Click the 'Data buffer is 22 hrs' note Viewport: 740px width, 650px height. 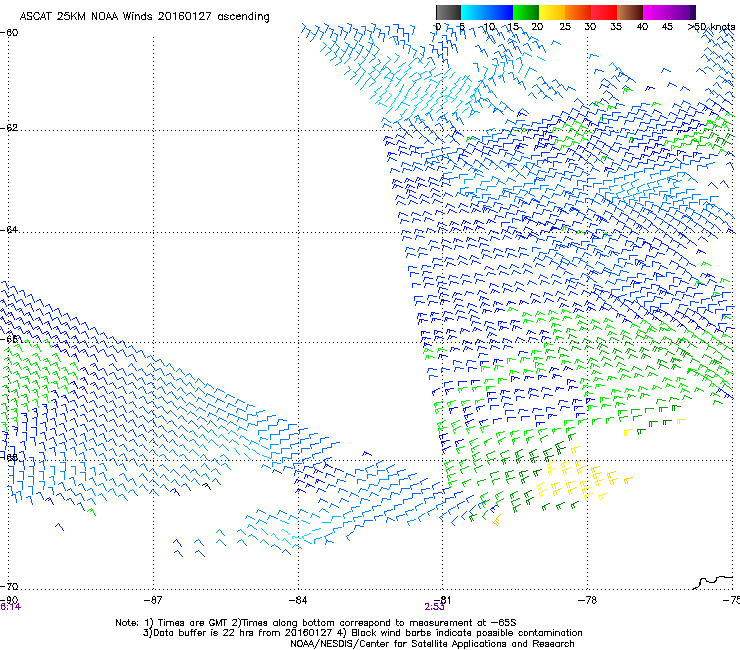click(x=362, y=633)
